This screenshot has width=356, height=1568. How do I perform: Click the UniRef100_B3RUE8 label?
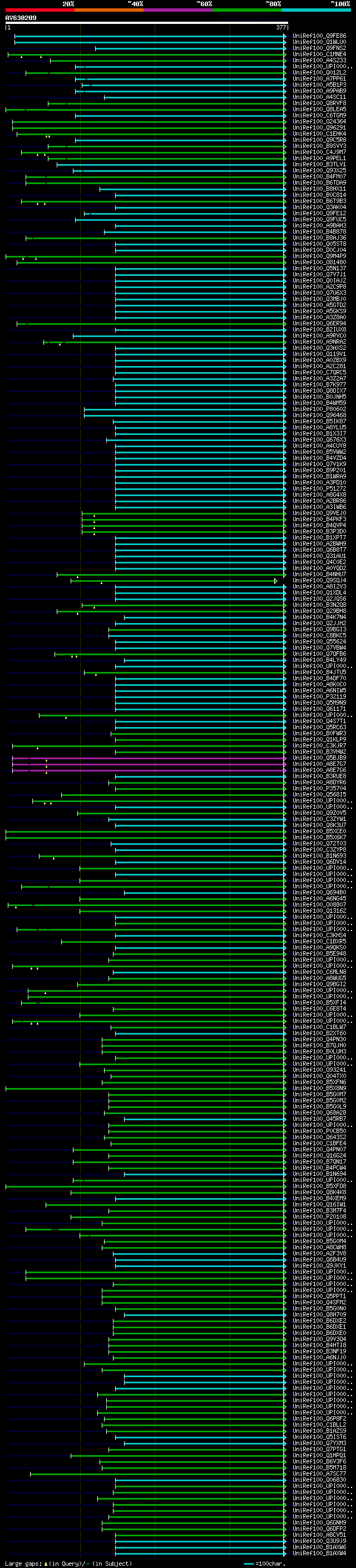(x=319, y=776)
